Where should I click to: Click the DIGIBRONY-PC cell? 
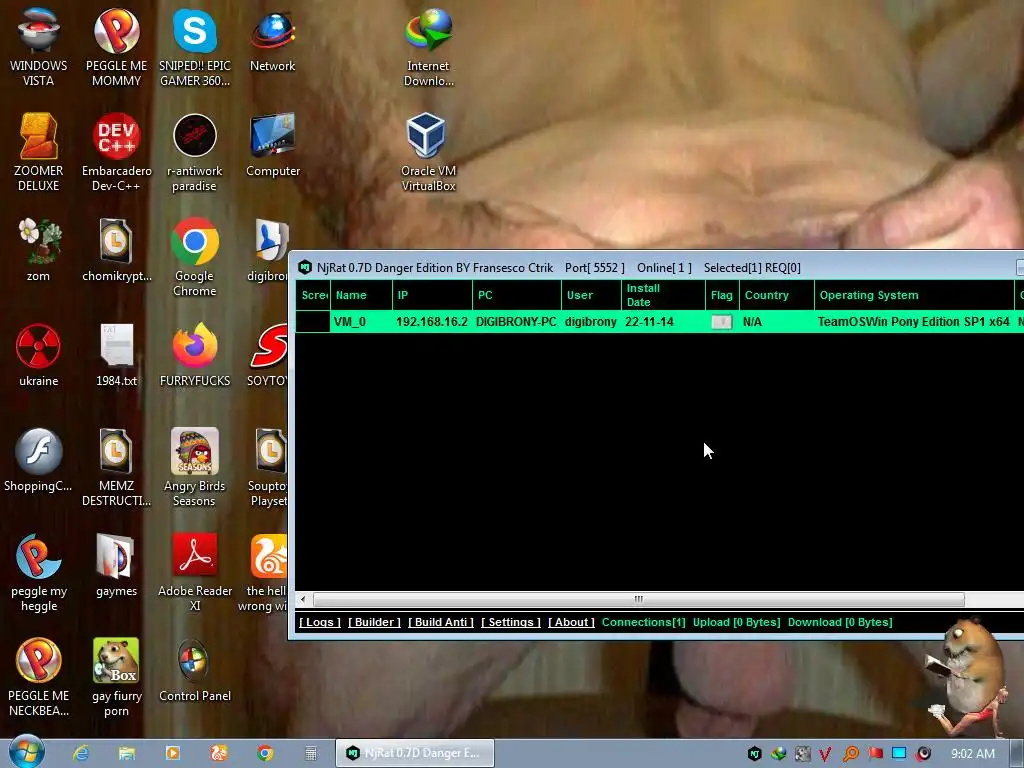coord(516,321)
